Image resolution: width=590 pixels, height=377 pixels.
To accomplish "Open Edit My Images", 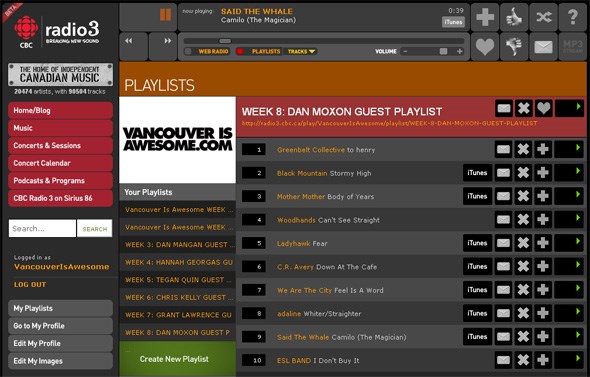I will [x=60, y=361].
